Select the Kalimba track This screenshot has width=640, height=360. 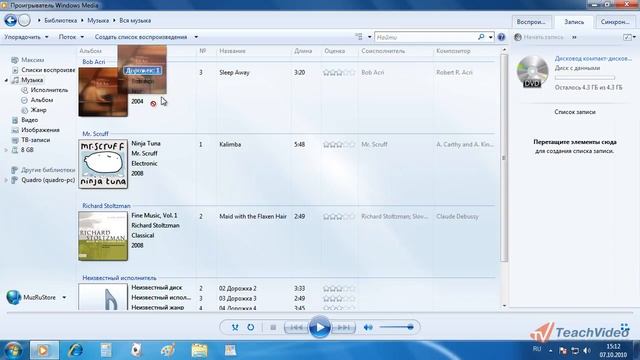[x=230, y=144]
